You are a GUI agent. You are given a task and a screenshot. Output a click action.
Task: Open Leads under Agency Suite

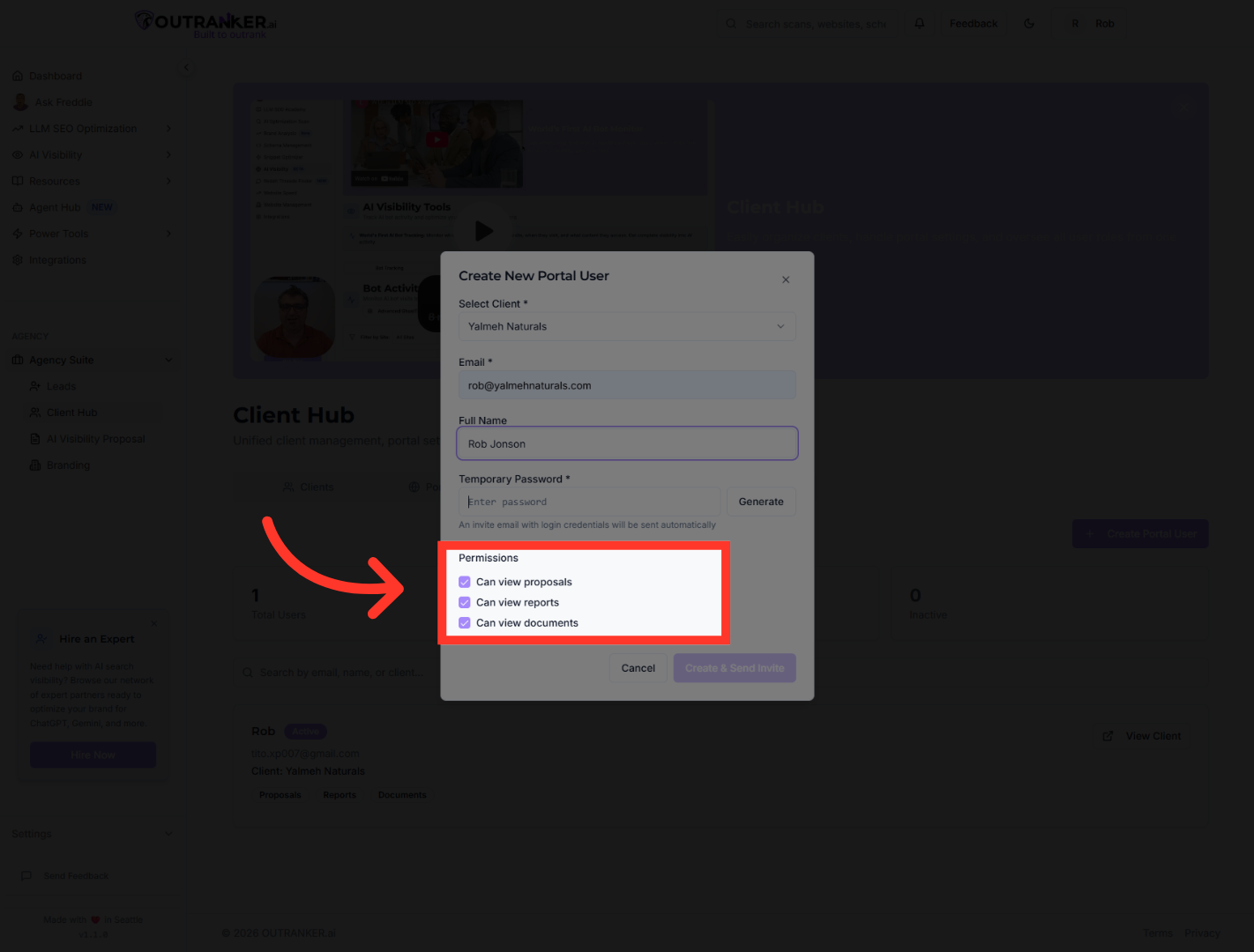[60, 386]
